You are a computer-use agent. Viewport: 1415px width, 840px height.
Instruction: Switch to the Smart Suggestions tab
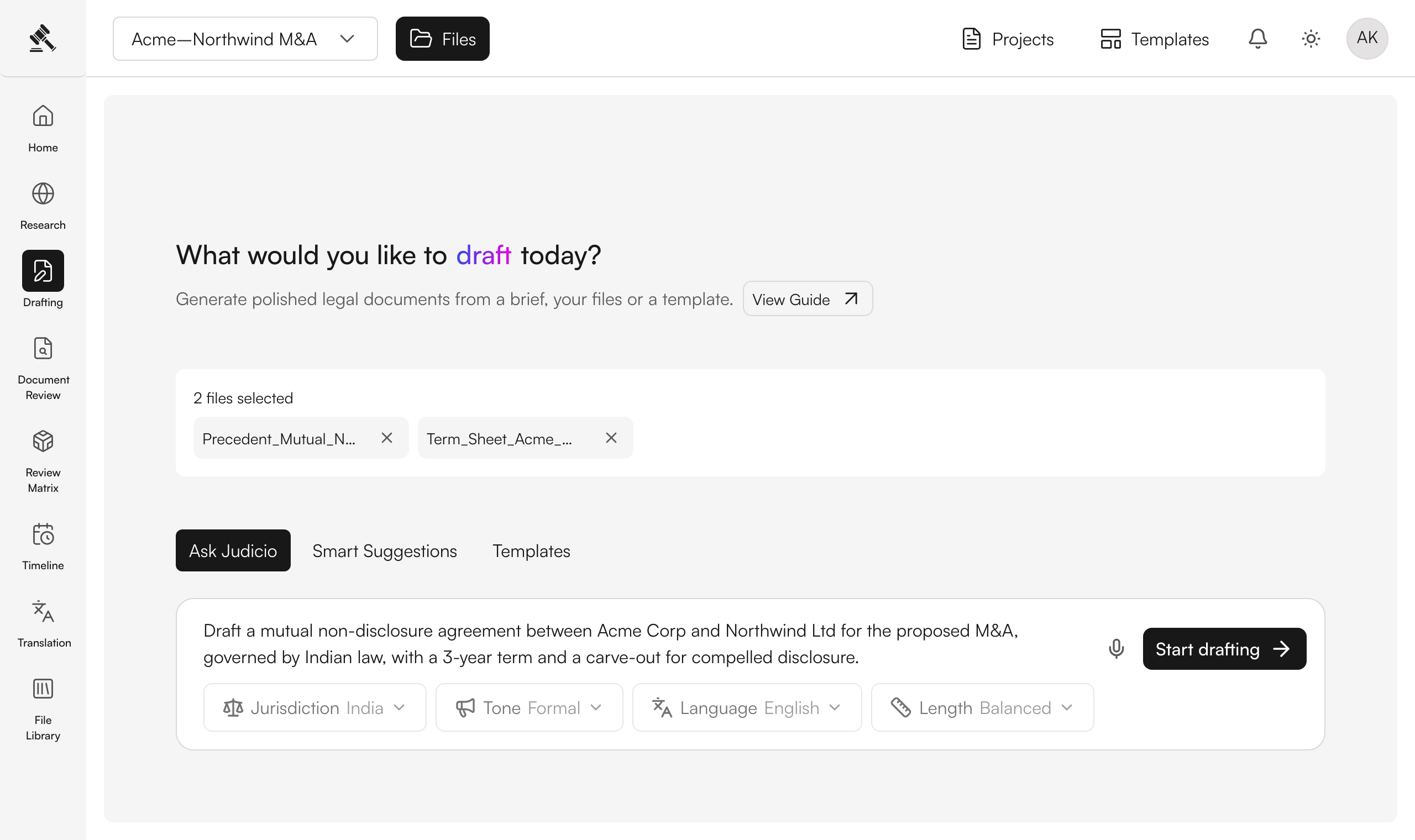tap(385, 551)
